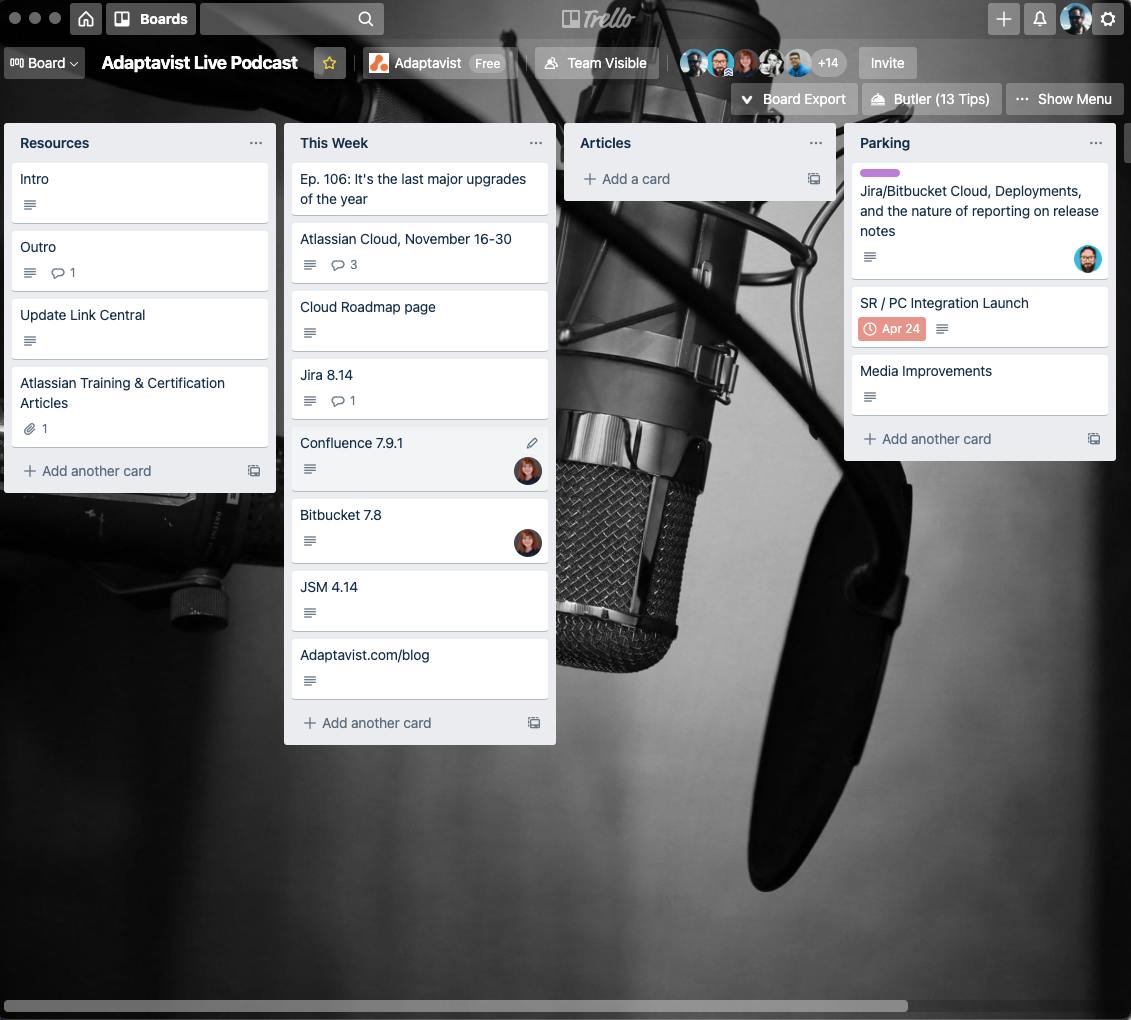Viewport: 1131px width, 1020px height.
Task: Open notifications bell icon
Action: pos(1039,19)
